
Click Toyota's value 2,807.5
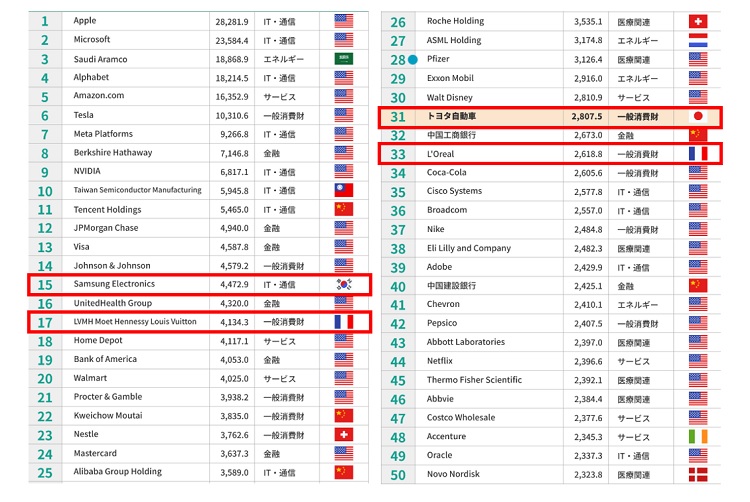coord(587,116)
